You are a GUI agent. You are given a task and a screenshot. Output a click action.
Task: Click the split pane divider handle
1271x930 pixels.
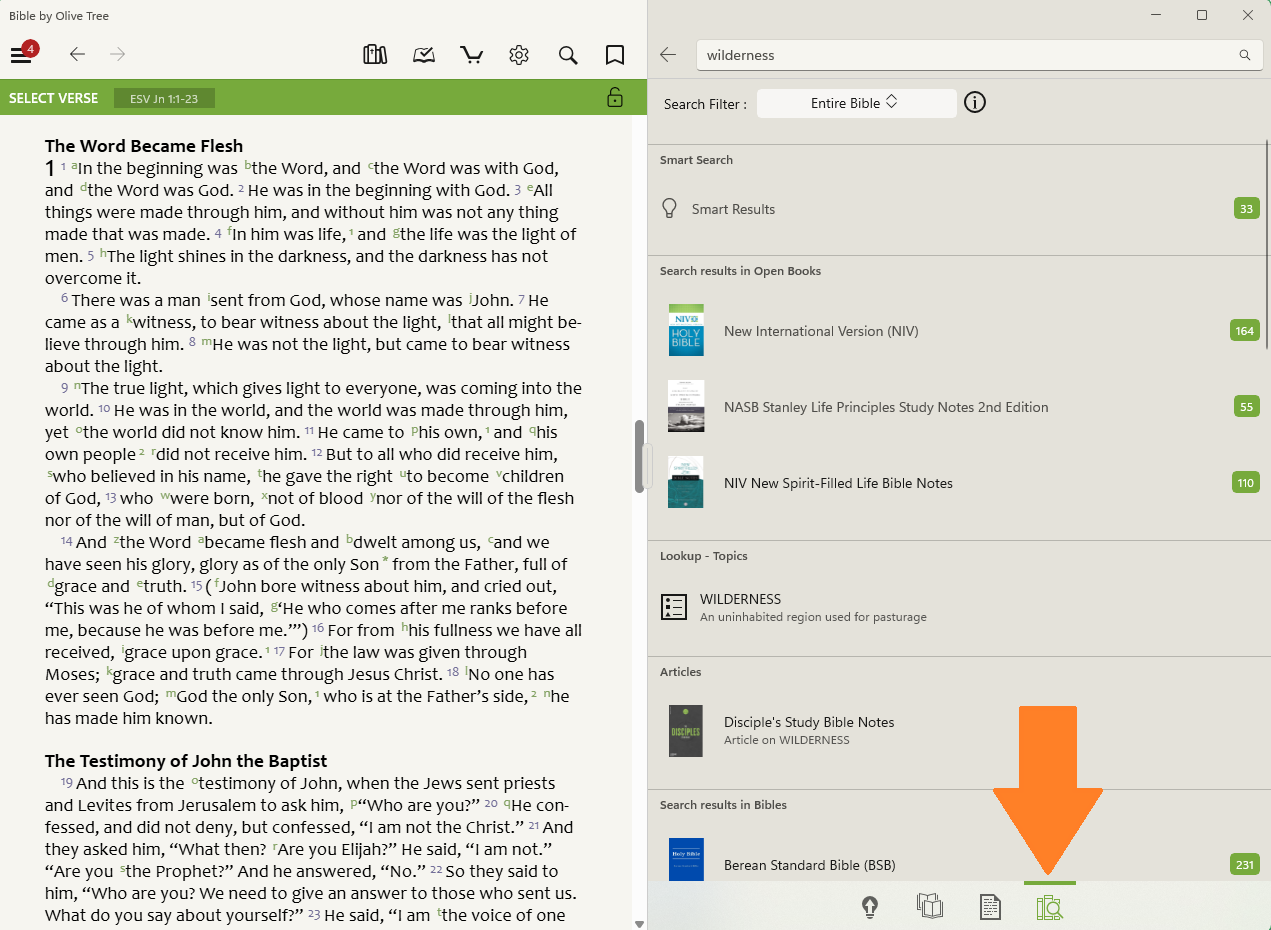[x=647, y=466]
